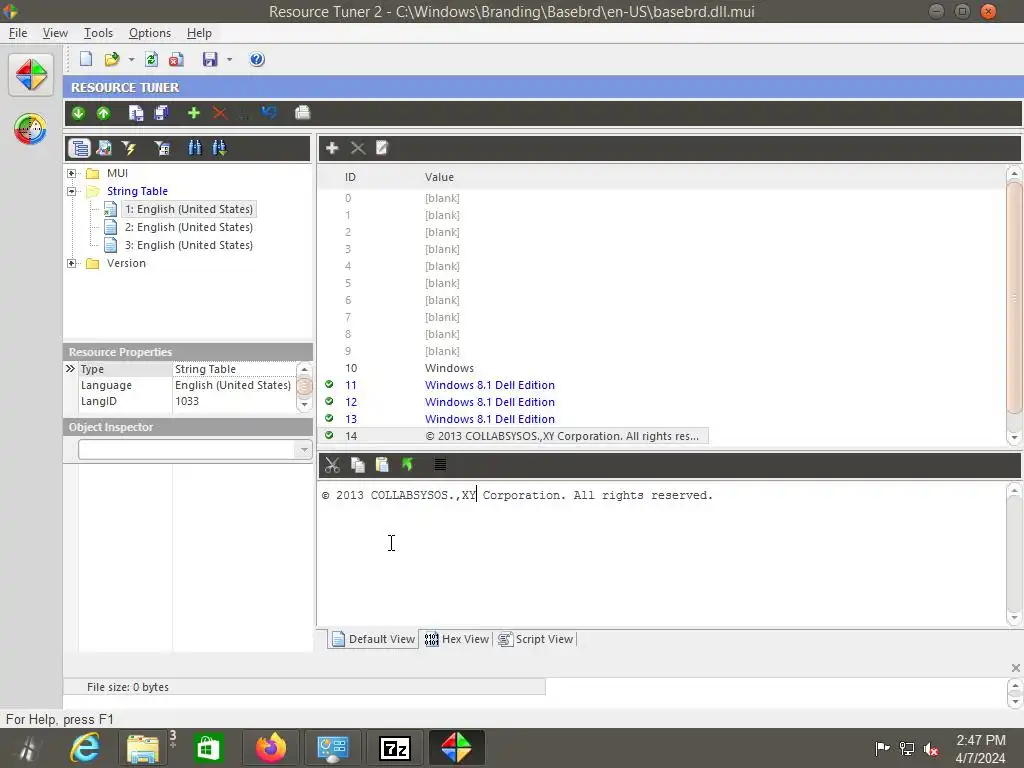Collapse the String Table folder
The width and height of the screenshot is (1024, 768).
72,191
